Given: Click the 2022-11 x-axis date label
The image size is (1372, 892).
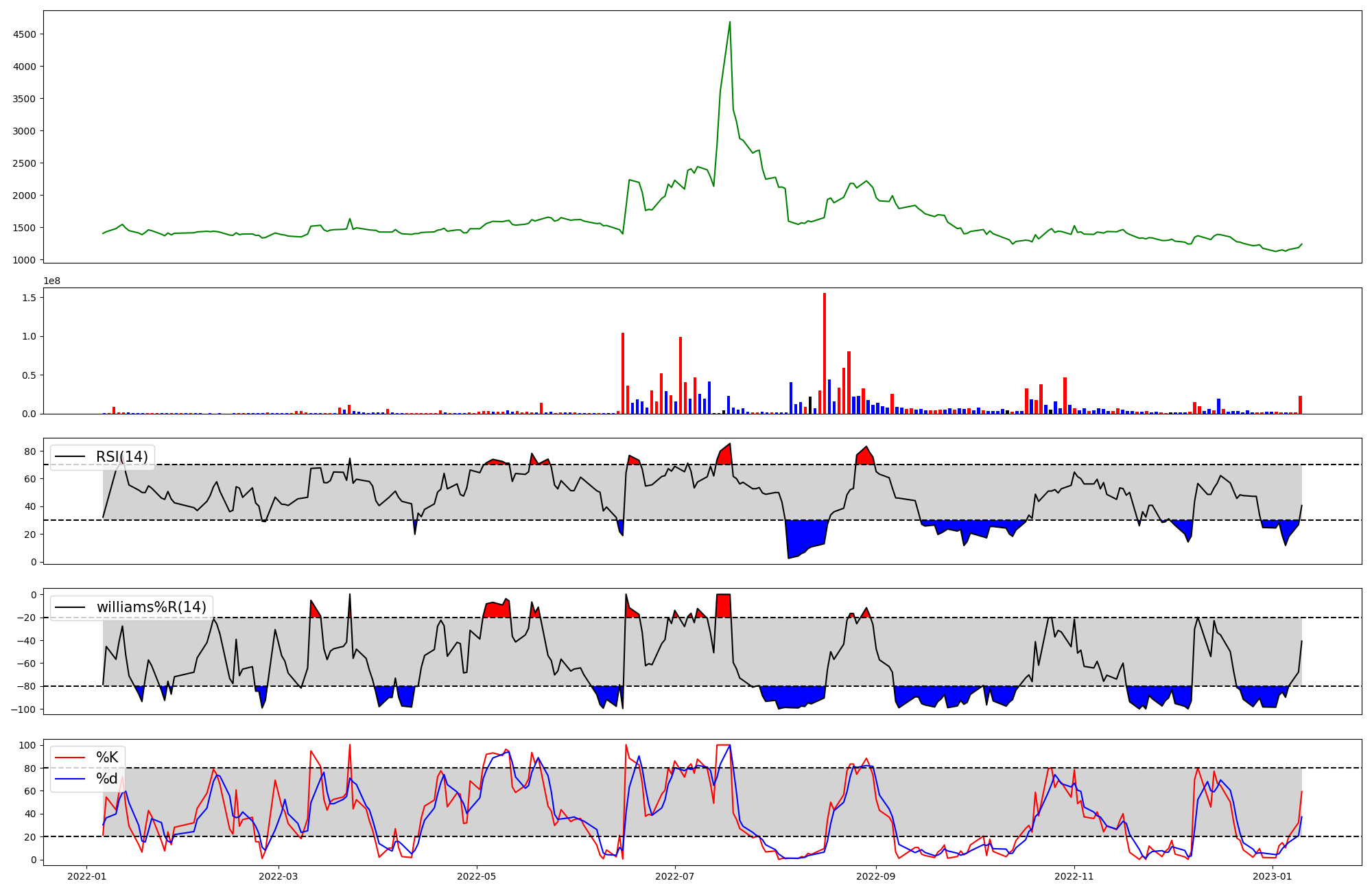Looking at the screenshot, I should tap(1074, 876).
